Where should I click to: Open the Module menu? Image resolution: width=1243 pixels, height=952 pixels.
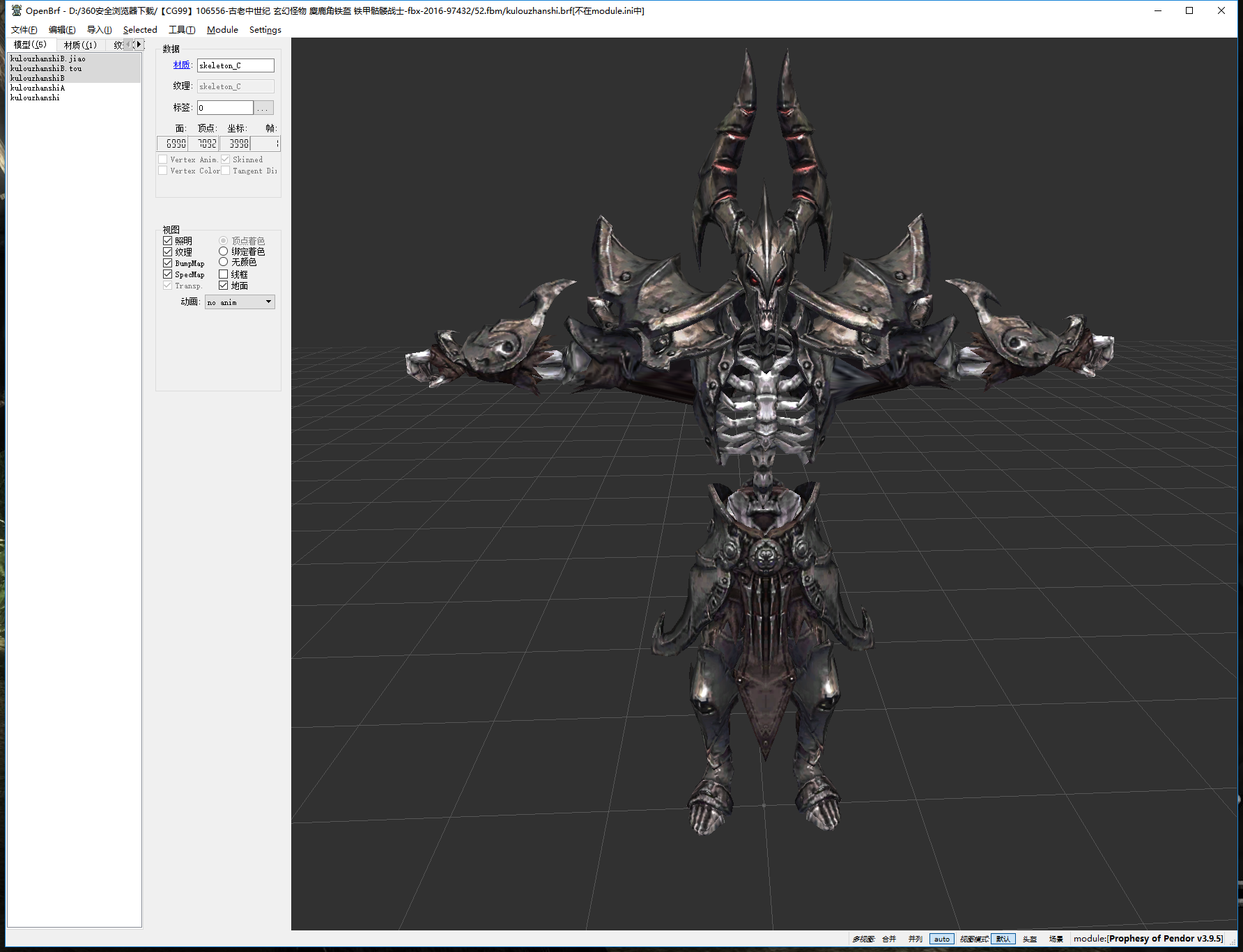click(222, 30)
